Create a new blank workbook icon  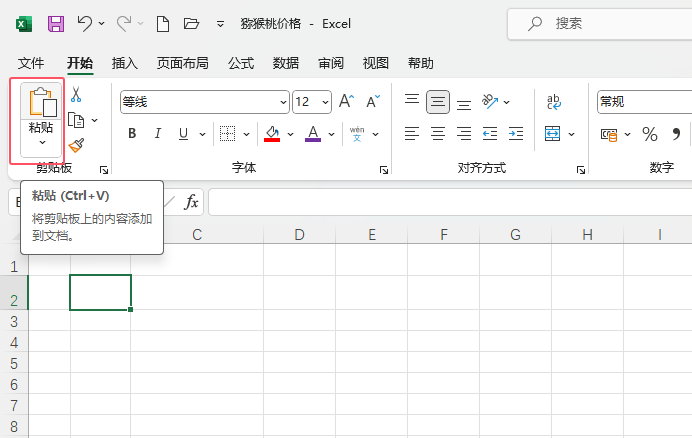(x=163, y=23)
